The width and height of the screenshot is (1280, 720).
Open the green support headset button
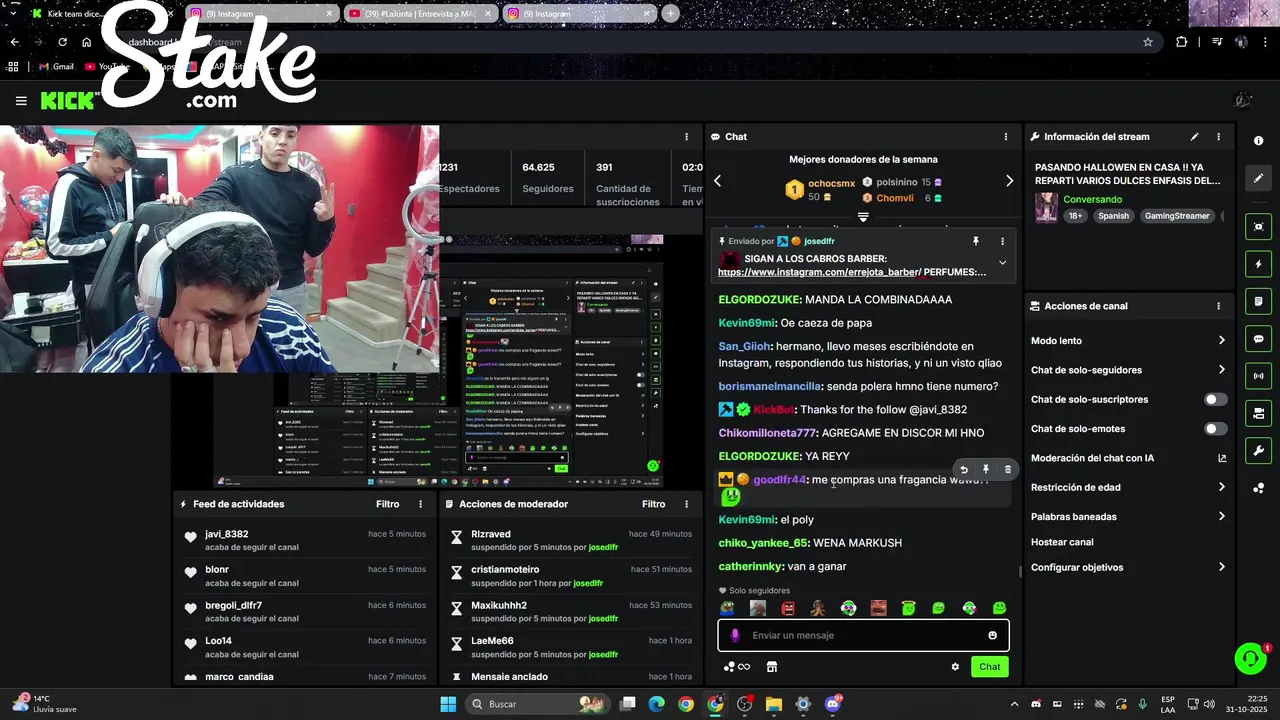pyautogui.click(x=1250, y=658)
